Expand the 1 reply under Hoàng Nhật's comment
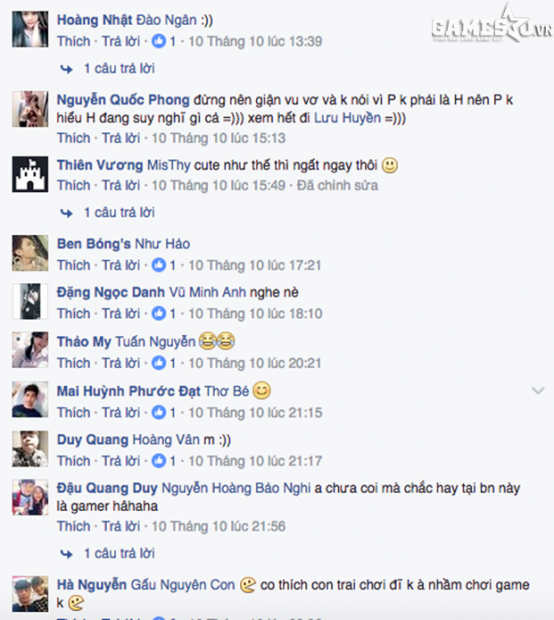This screenshot has height=620, width=554. [x=119, y=68]
